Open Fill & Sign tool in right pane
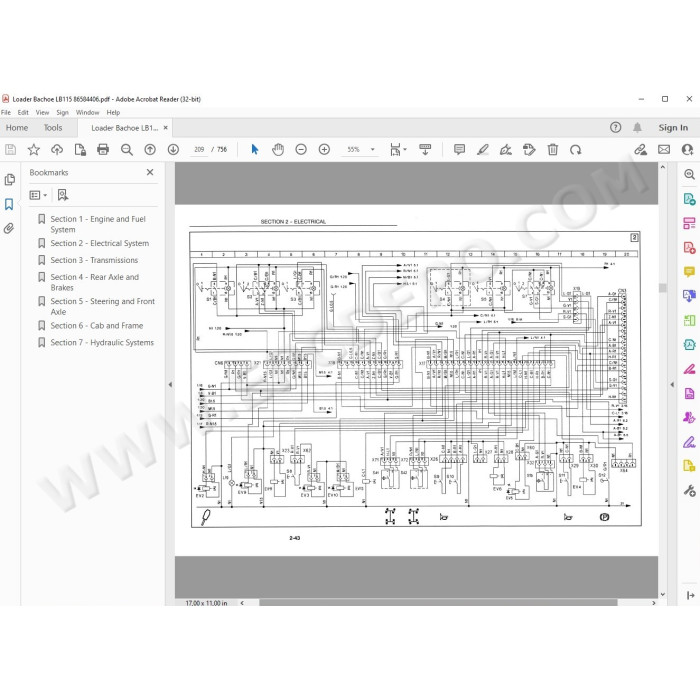The image size is (700, 700). coord(690,442)
